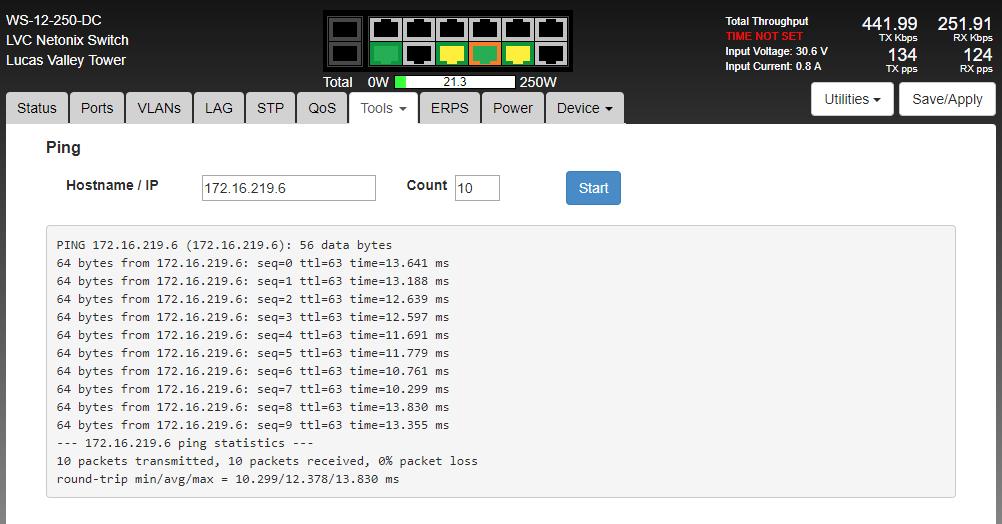Click the total PoE power usage bar
The image size is (1002, 524).
pyautogui.click(x=455, y=82)
